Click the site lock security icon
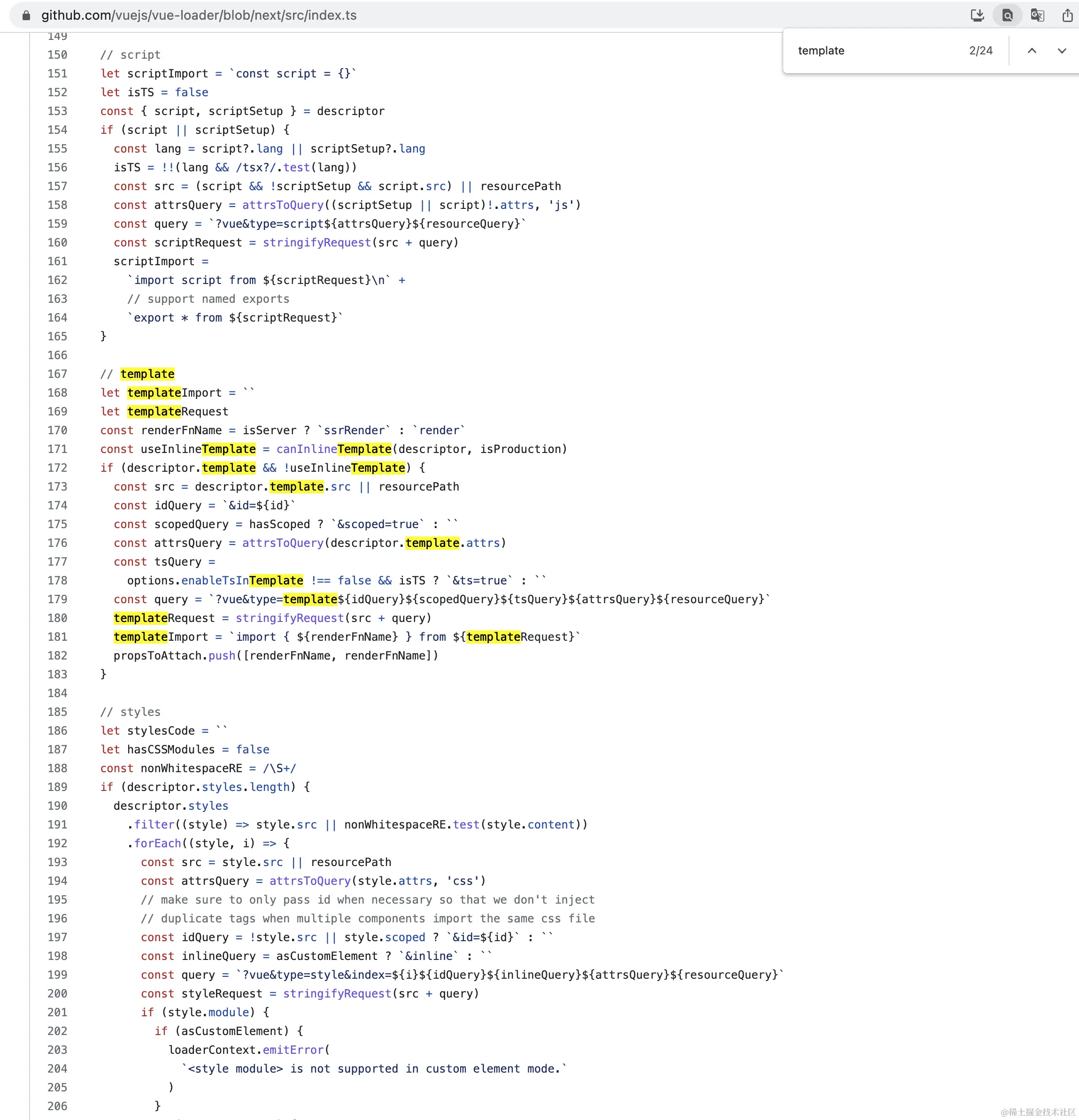 pos(26,15)
